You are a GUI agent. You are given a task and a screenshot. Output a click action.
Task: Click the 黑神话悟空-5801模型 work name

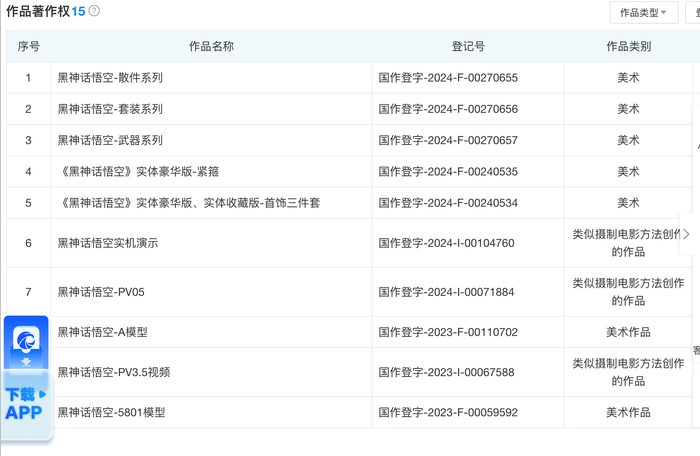(x=111, y=412)
